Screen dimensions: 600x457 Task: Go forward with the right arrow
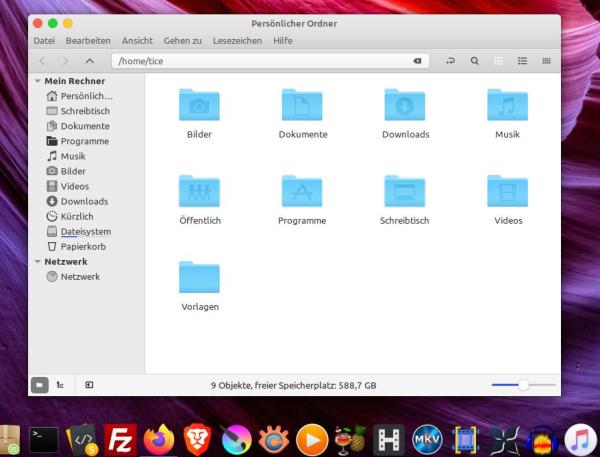[x=65, y=61]
